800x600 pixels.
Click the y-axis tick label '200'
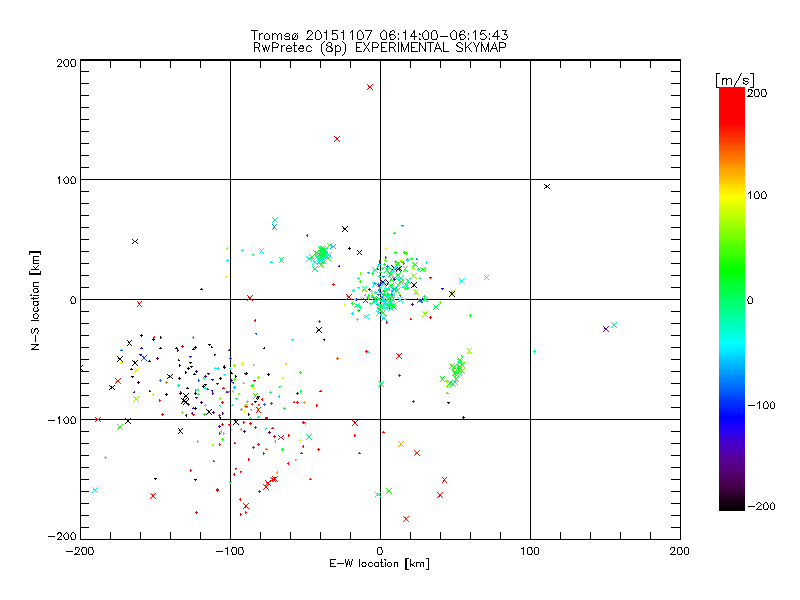(x=66, y=63)
